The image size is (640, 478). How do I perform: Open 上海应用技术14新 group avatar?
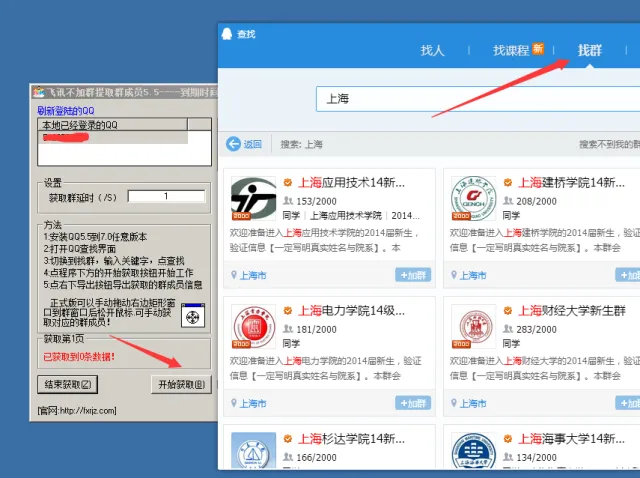click(x=253, y=198)
